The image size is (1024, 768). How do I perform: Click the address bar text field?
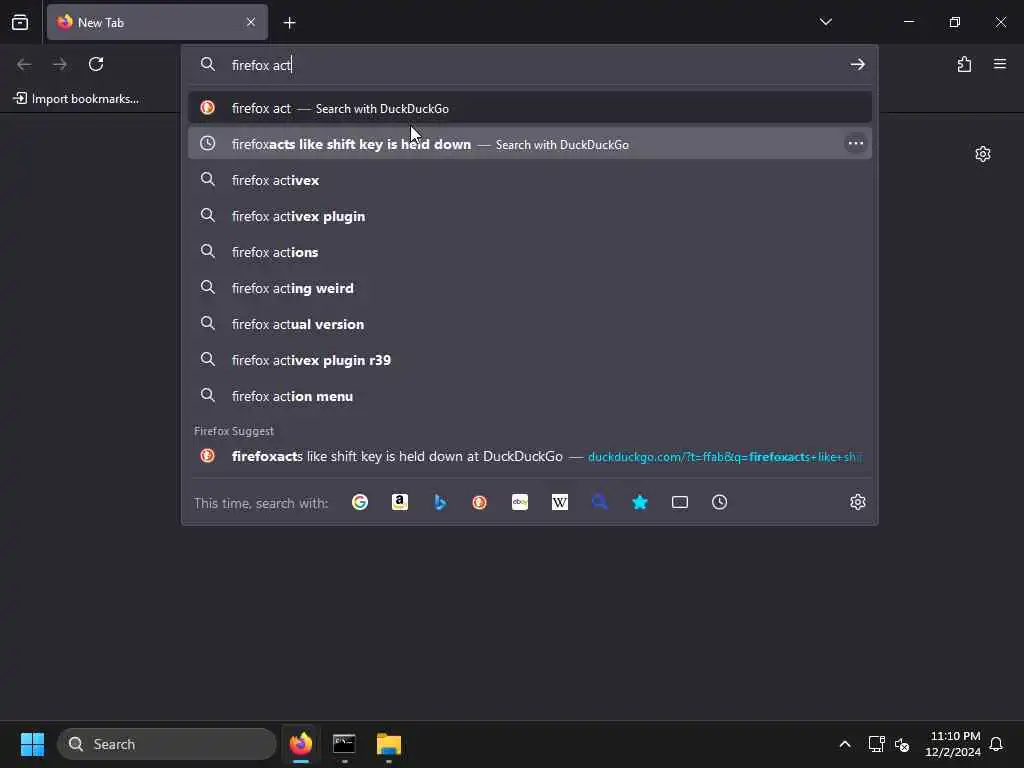tap(536, 65)
